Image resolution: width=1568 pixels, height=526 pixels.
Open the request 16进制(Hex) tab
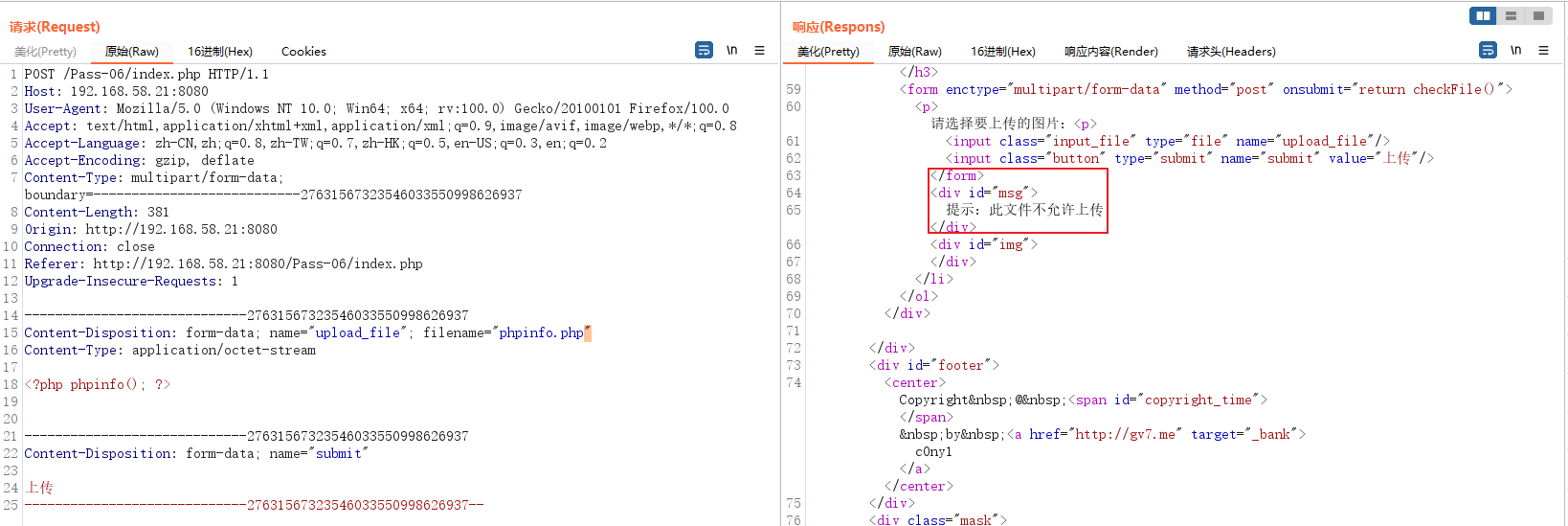pos(219,52)
